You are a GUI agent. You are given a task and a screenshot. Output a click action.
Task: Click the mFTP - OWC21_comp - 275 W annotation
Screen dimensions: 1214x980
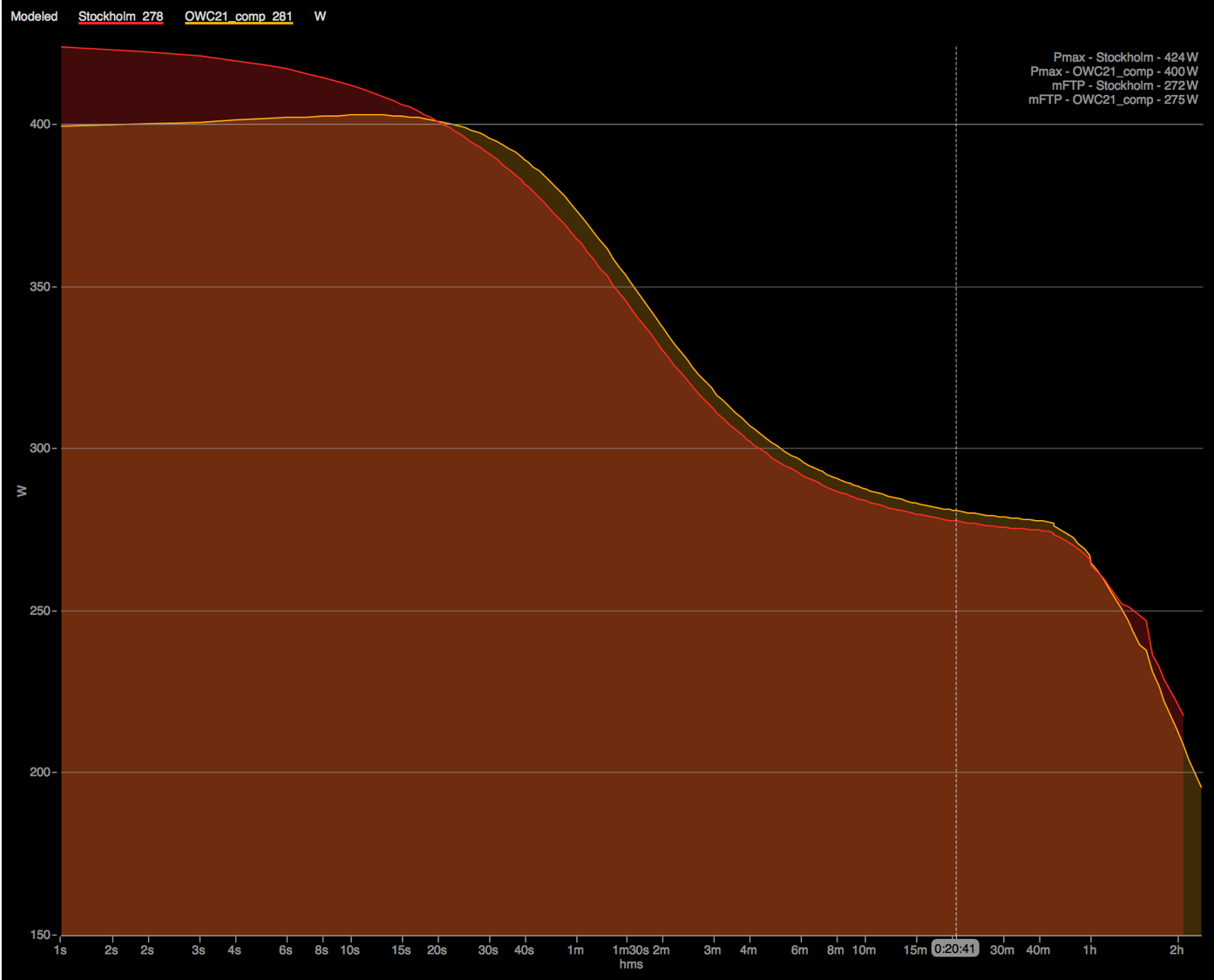(x=1113, y=99)
